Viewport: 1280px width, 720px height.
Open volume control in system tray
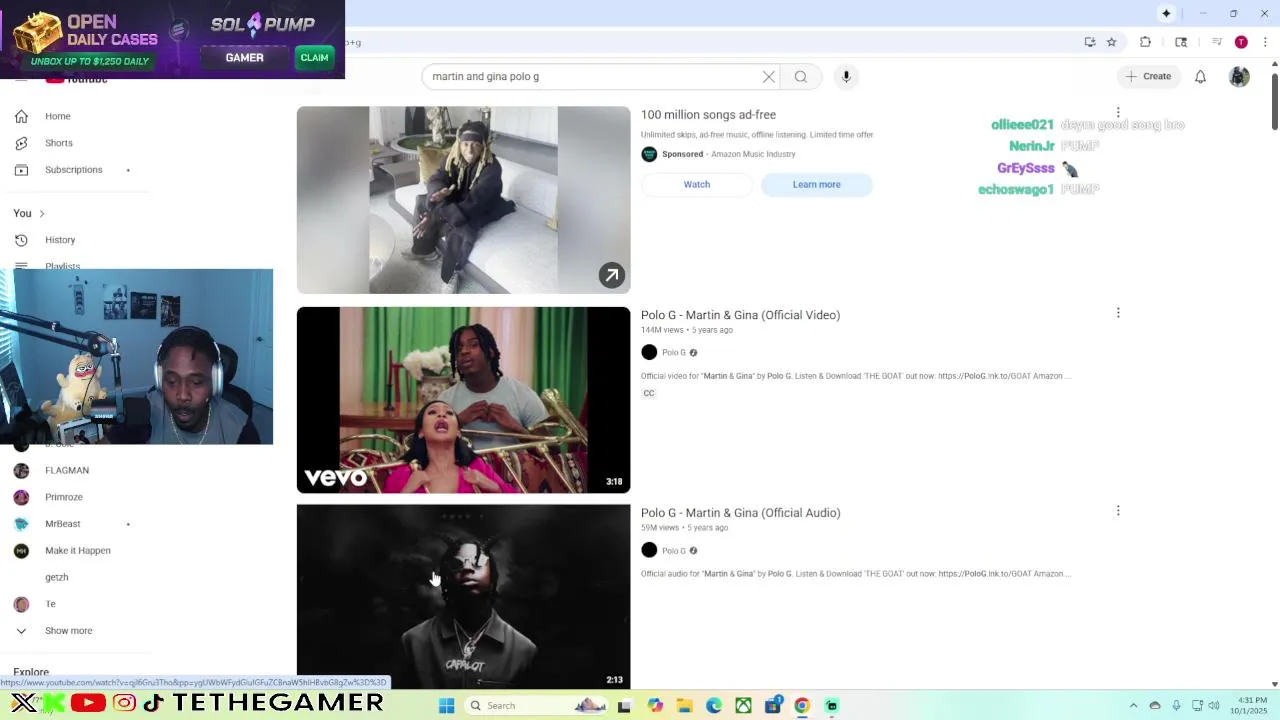coord(1213,706)
